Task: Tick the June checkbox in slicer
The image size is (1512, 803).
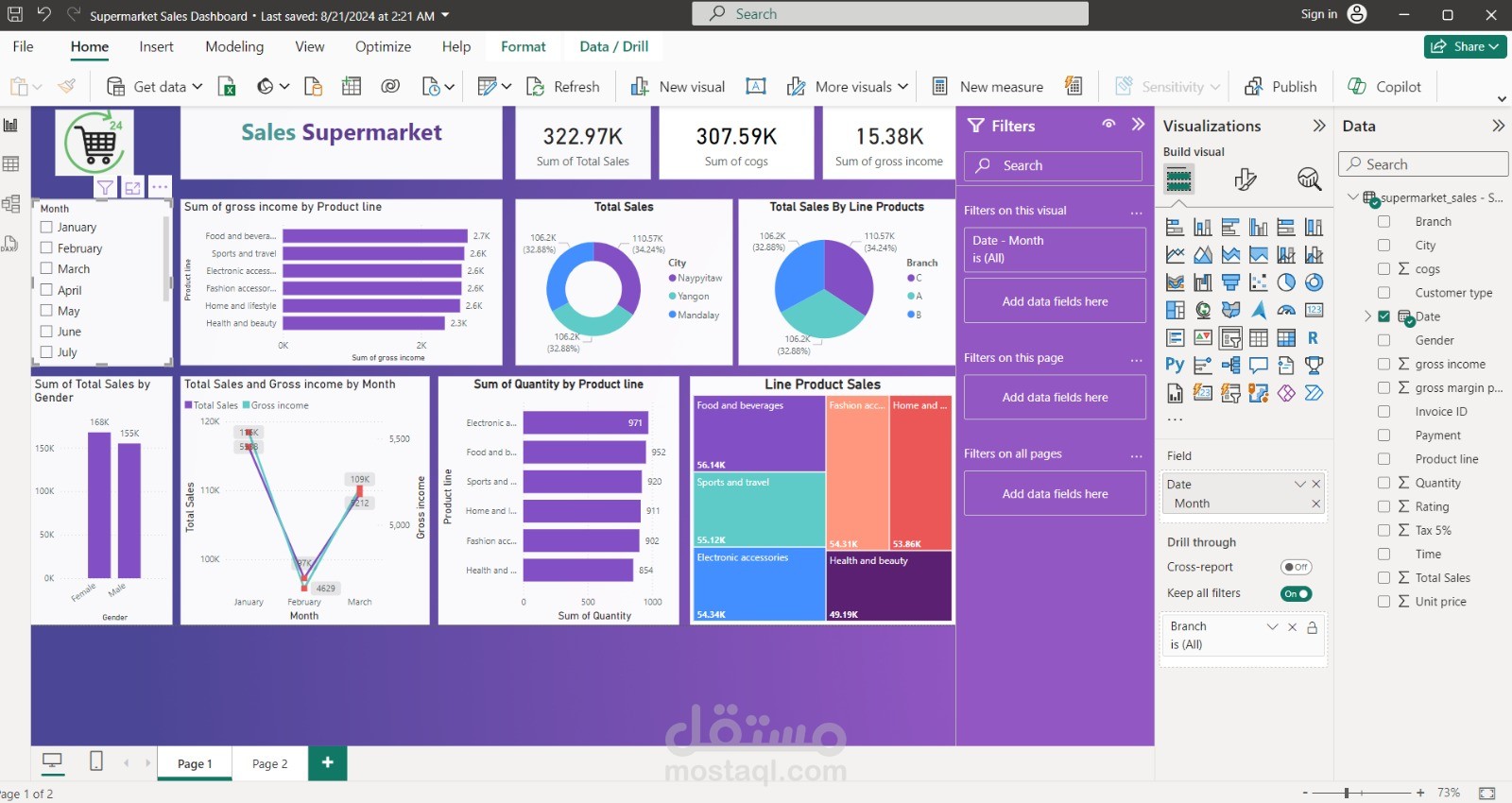Action: (x=46, y=331)
